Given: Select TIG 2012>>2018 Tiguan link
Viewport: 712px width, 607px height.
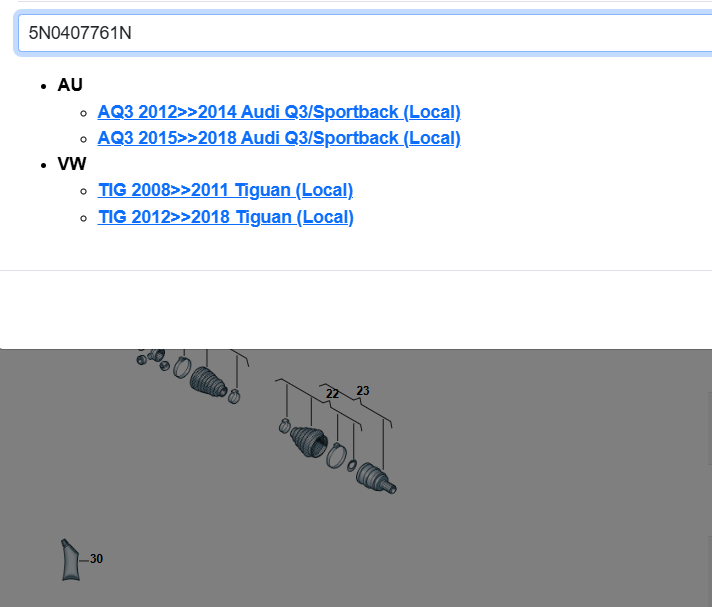Looking at the screenshot, I should tap(225, 217).
